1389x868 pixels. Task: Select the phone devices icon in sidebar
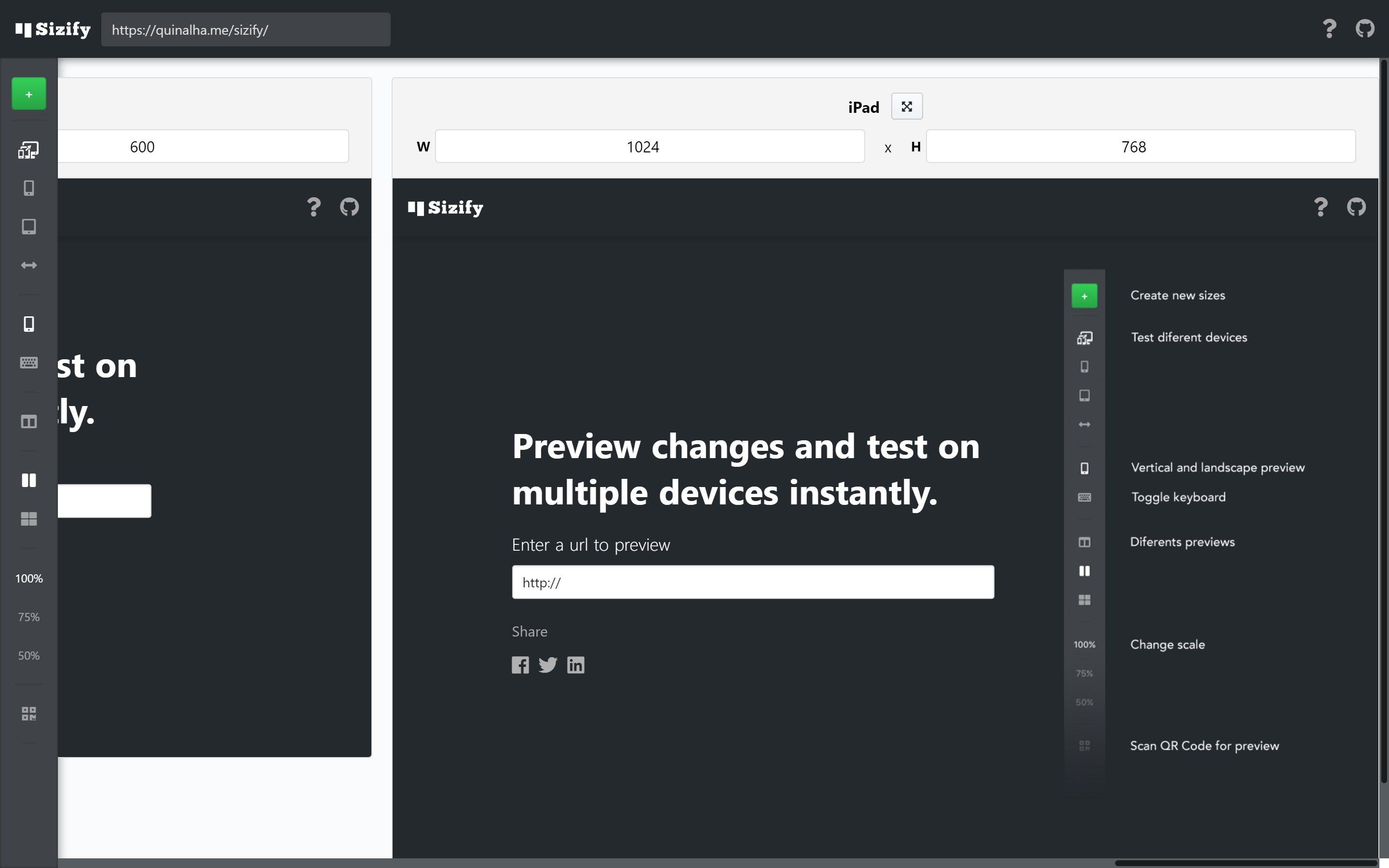point(29,188)
